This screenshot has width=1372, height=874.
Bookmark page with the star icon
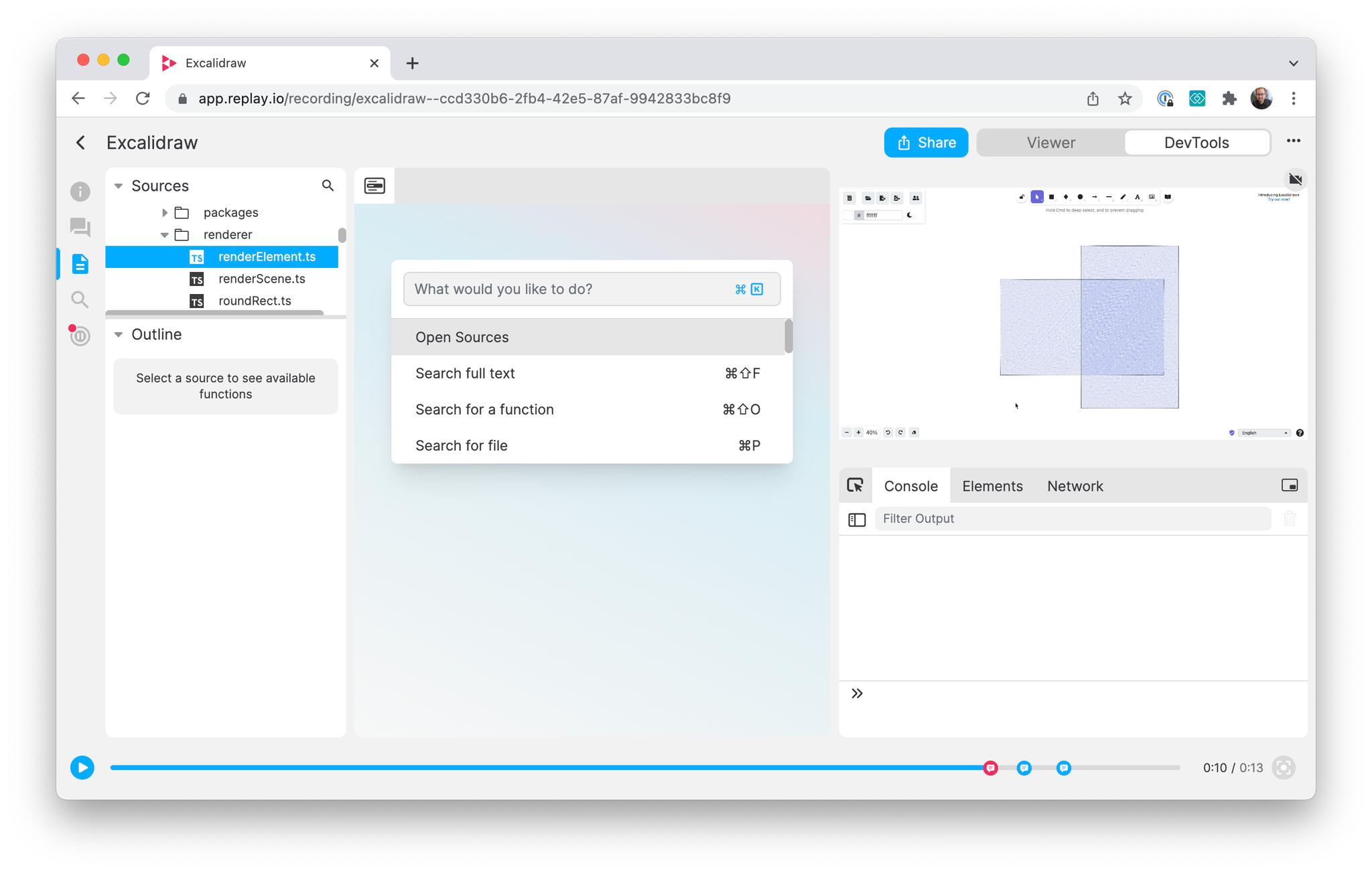click(x=1125, y=98)
